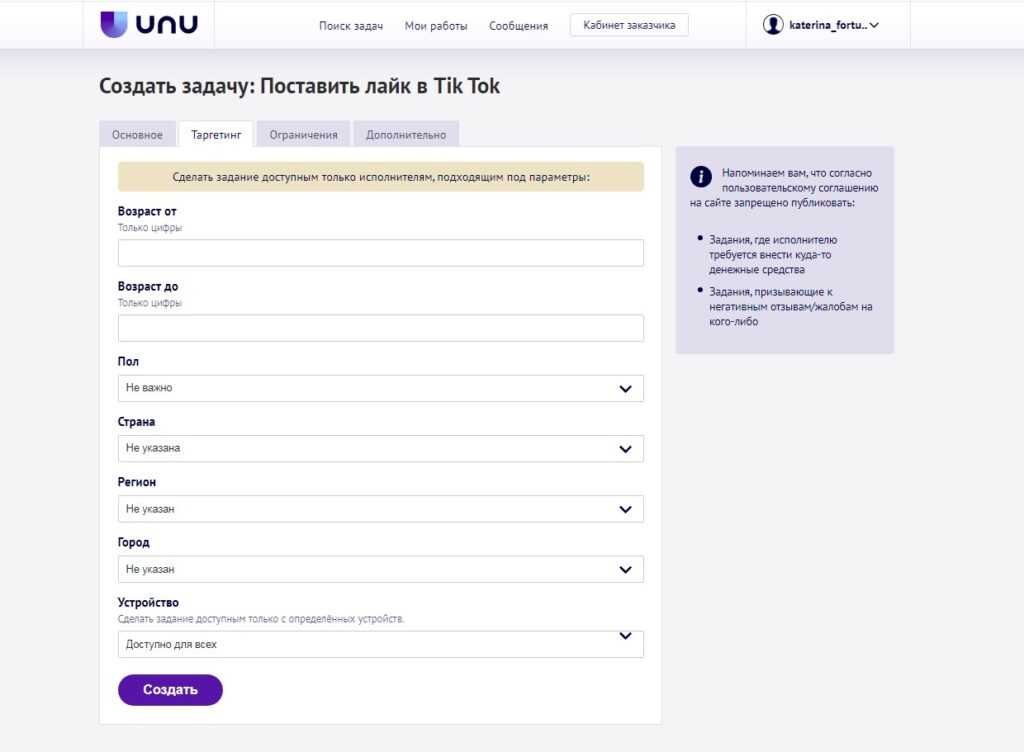Click the rule about денежные средства
The height and width of the screenshot is (752, 1024).
[773, 255]
